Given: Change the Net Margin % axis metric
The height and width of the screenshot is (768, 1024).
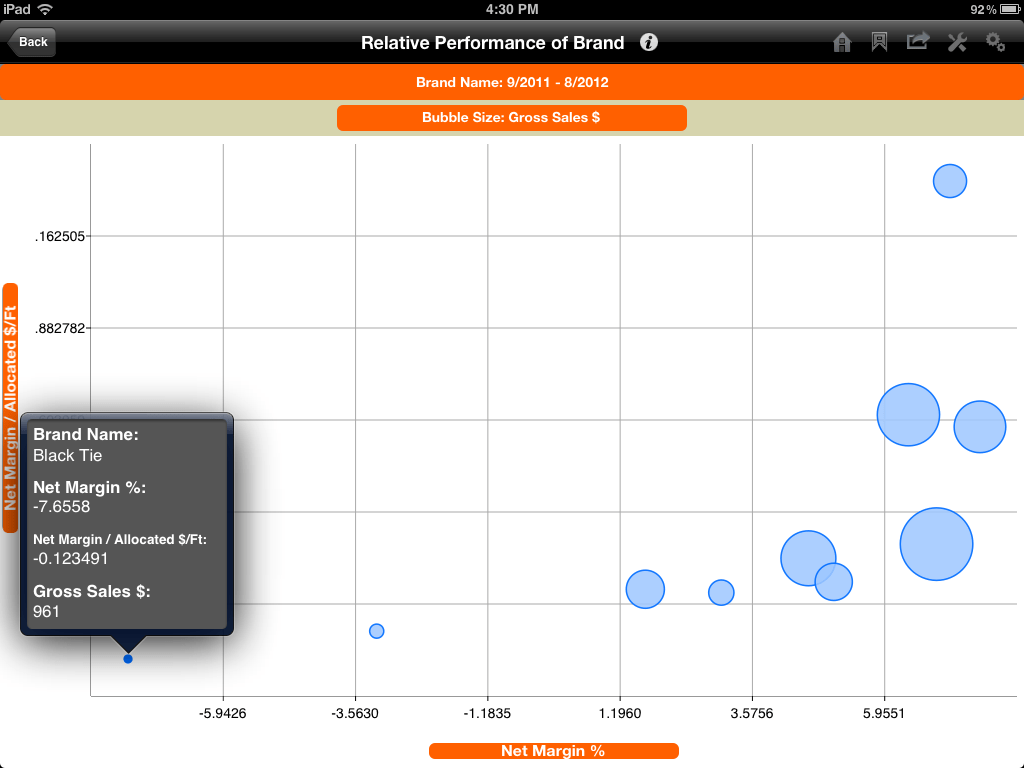Looking at the screenshot, I should click(553, 750).
